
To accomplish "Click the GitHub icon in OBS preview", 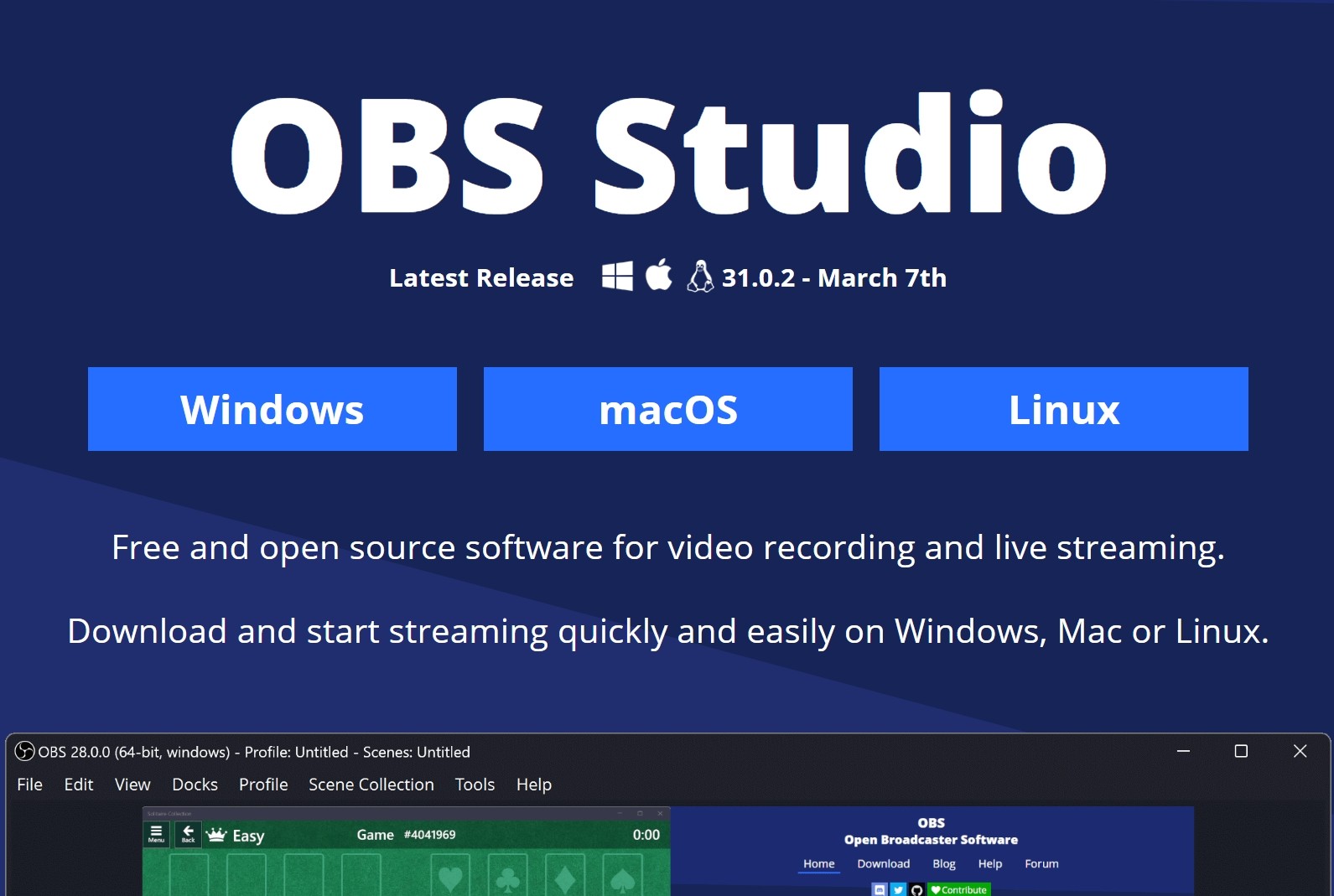I will coord(916,889).
